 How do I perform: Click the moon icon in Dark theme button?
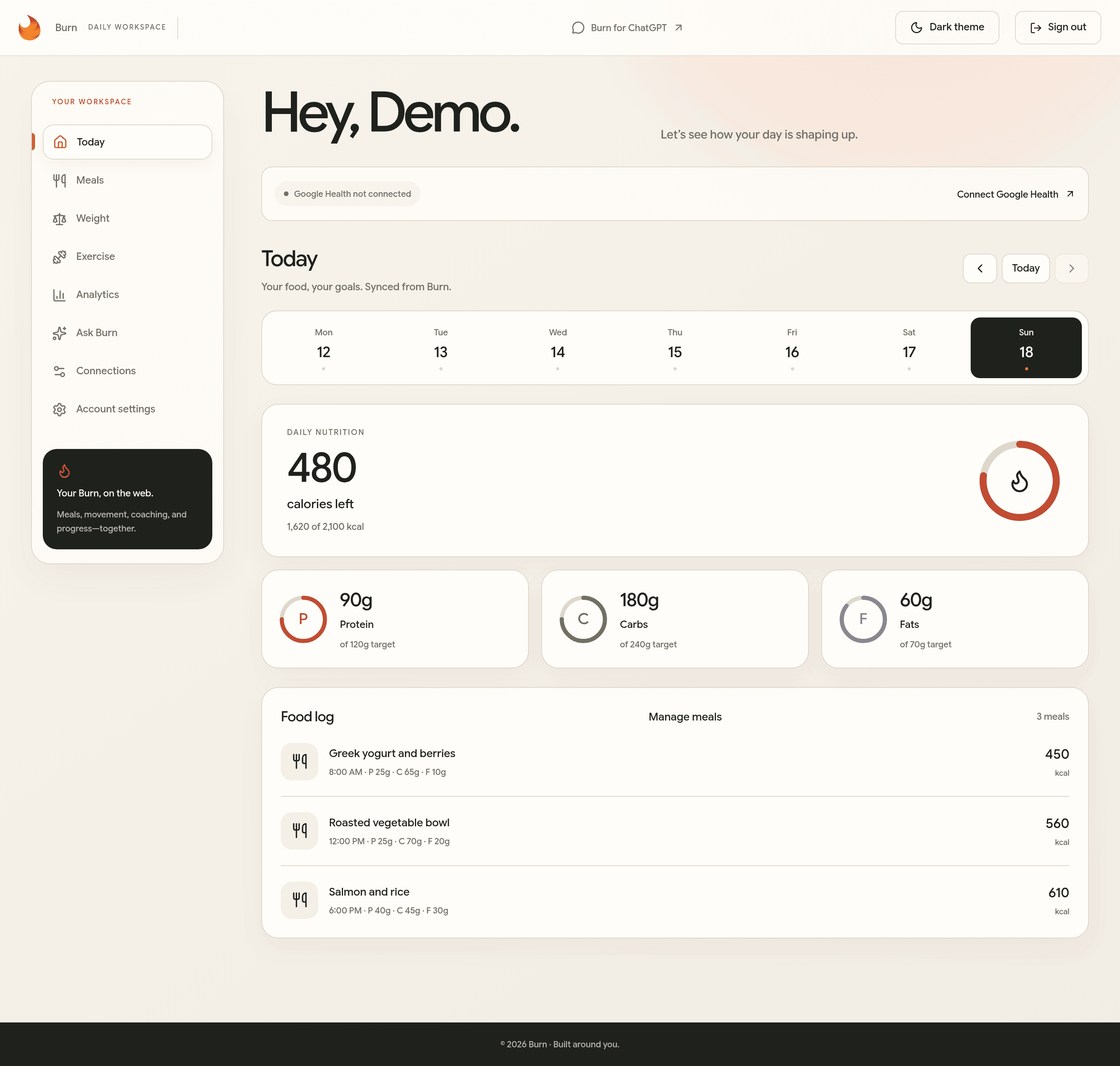[x=916, y=27]
